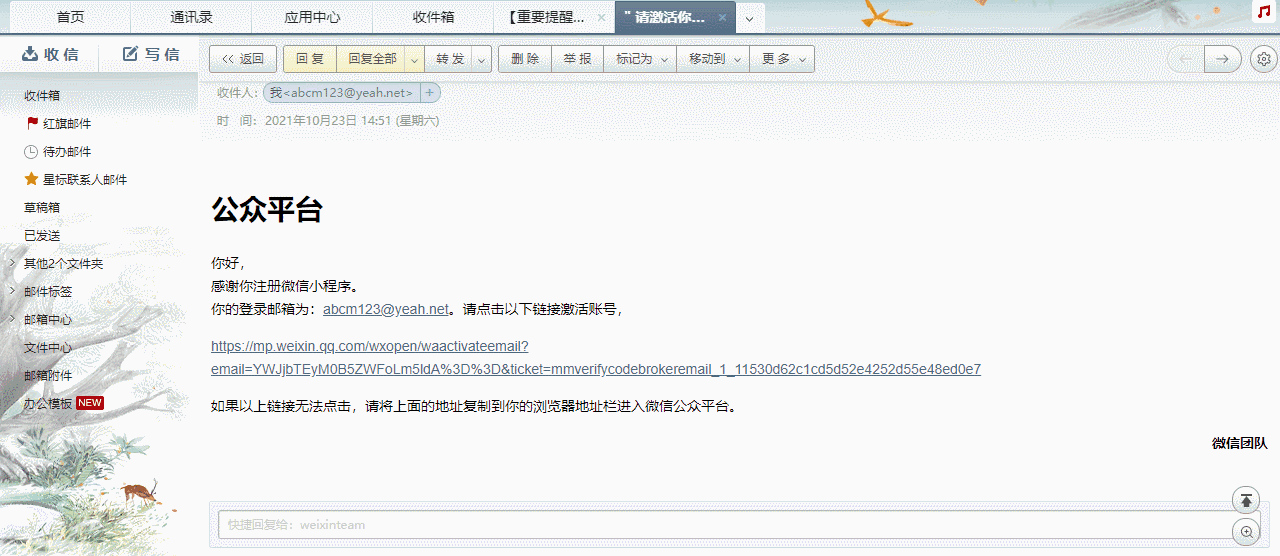Image resolution: width=1280 pixels, height=556 pixels.
Task: Open 邮箱附件 in sidebar
Action: coord(48,376)
